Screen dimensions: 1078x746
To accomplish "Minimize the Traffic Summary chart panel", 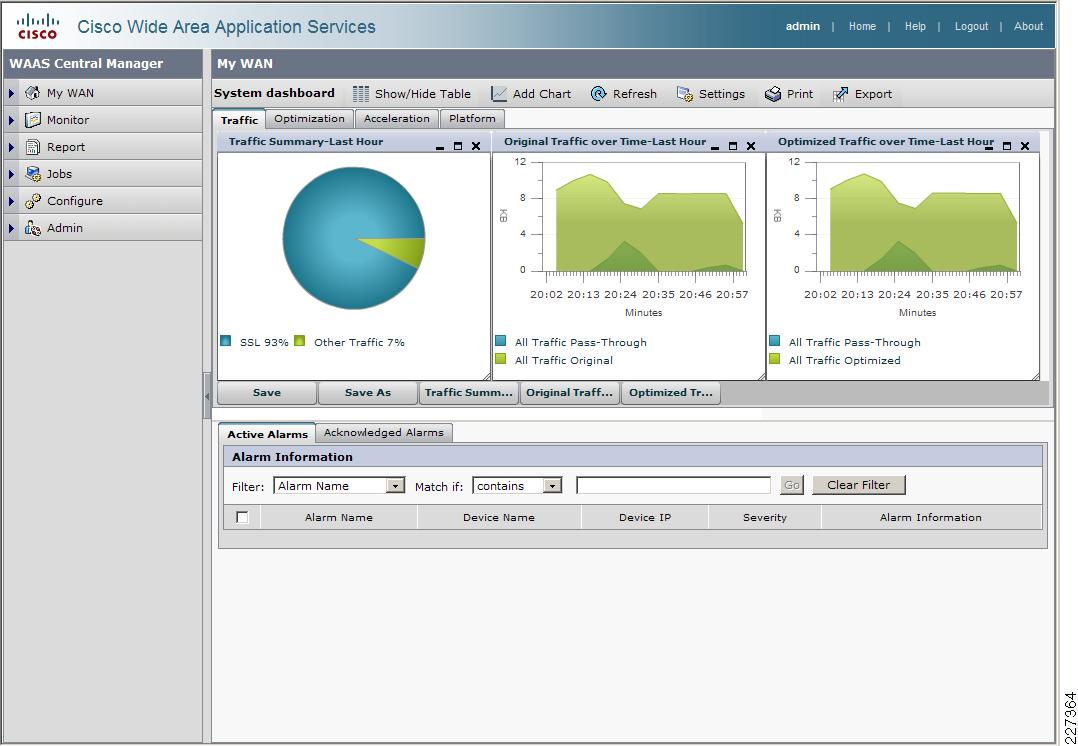I will point(440,146).
